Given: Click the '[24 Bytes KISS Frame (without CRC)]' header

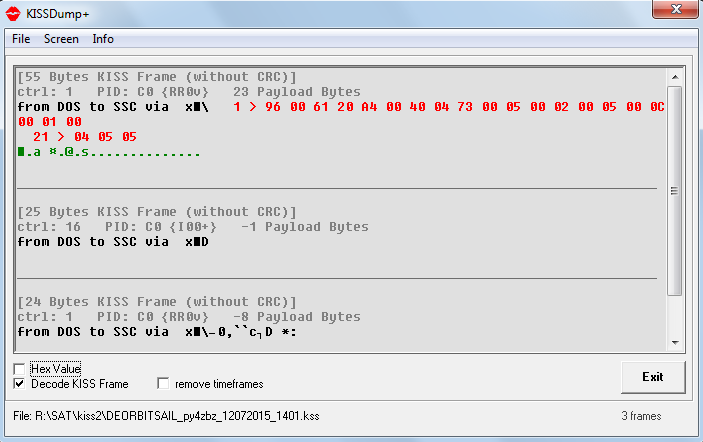Looking at the screenshot, I should 156,302.
